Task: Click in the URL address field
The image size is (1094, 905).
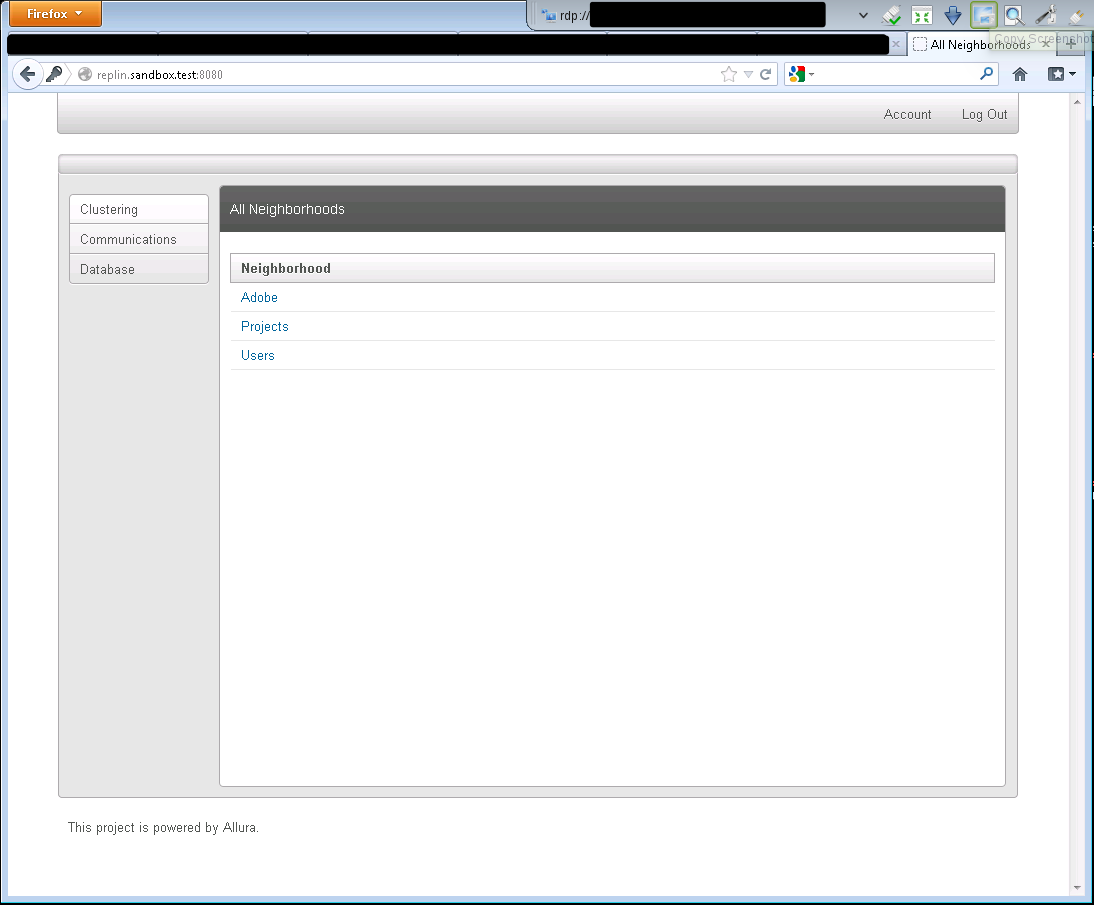Action: point(400,74)
